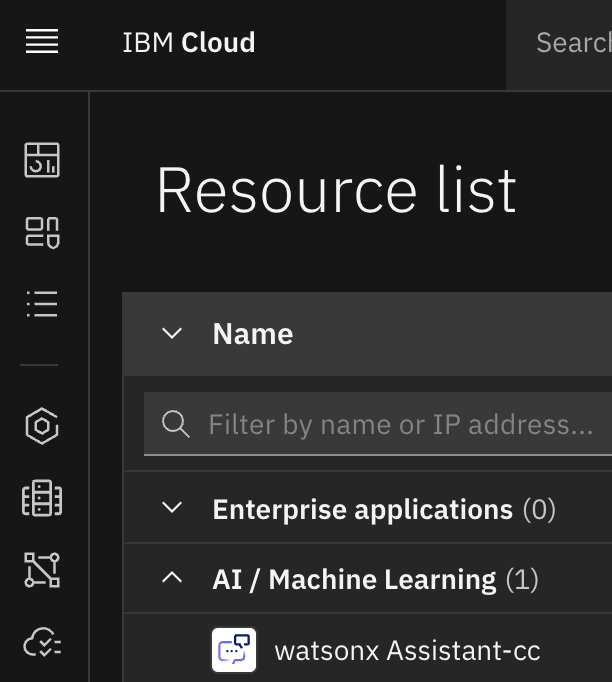Collapse the AI / Machine Learning group
Screen dimensions: 612x682
pyautogui.click(x=172, y=577)
